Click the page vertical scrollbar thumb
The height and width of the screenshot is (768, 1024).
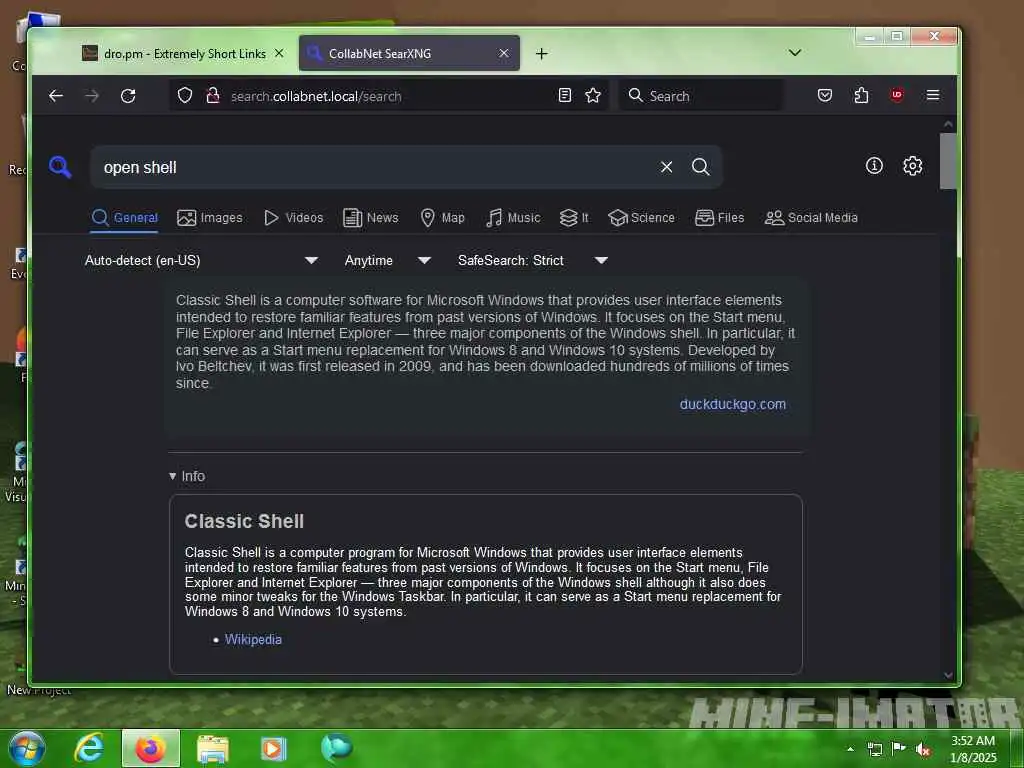[948, 161]
